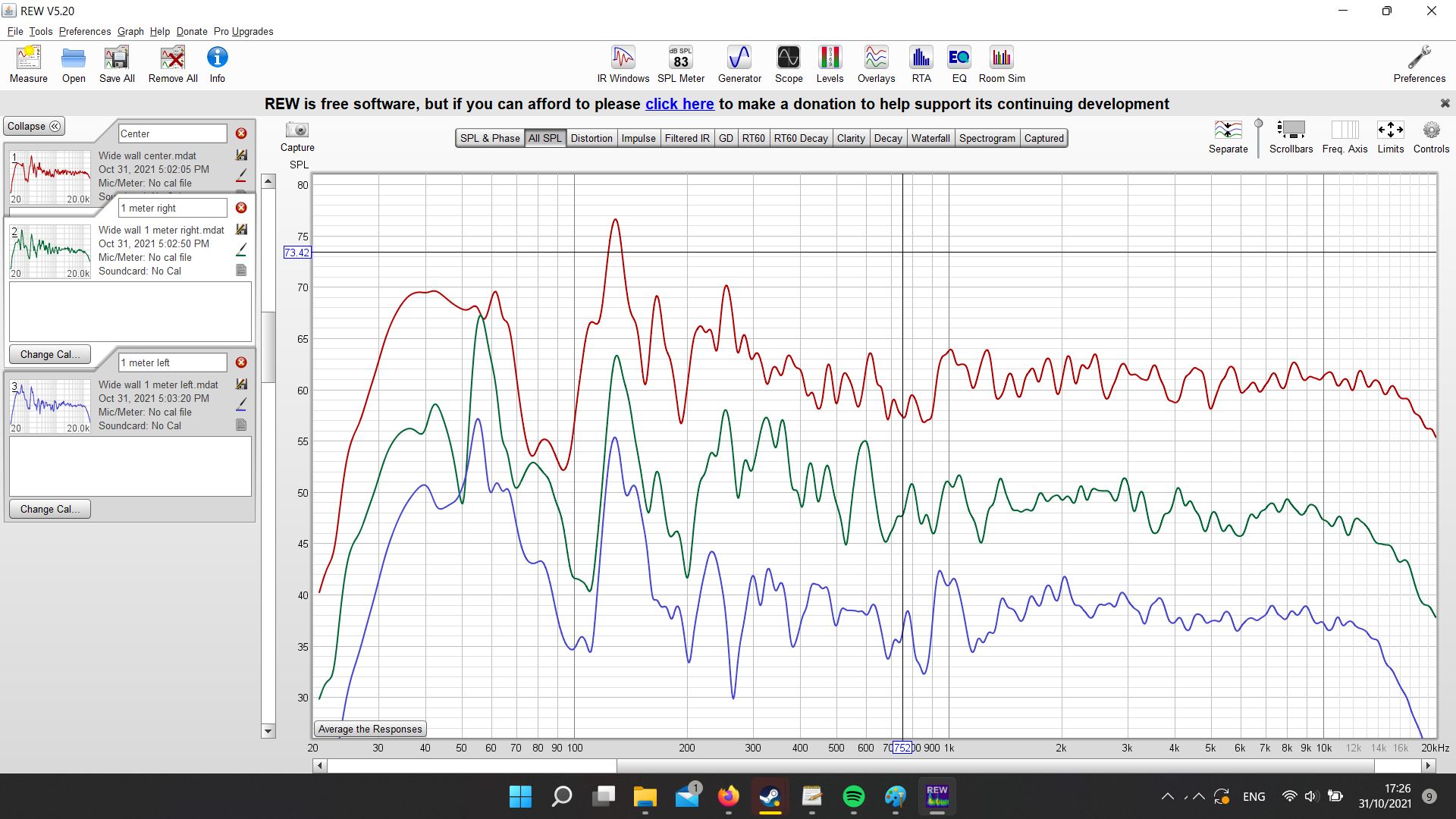Open the Levels tool
This screenshot has width=1456, height=819.
coord(830,64)
